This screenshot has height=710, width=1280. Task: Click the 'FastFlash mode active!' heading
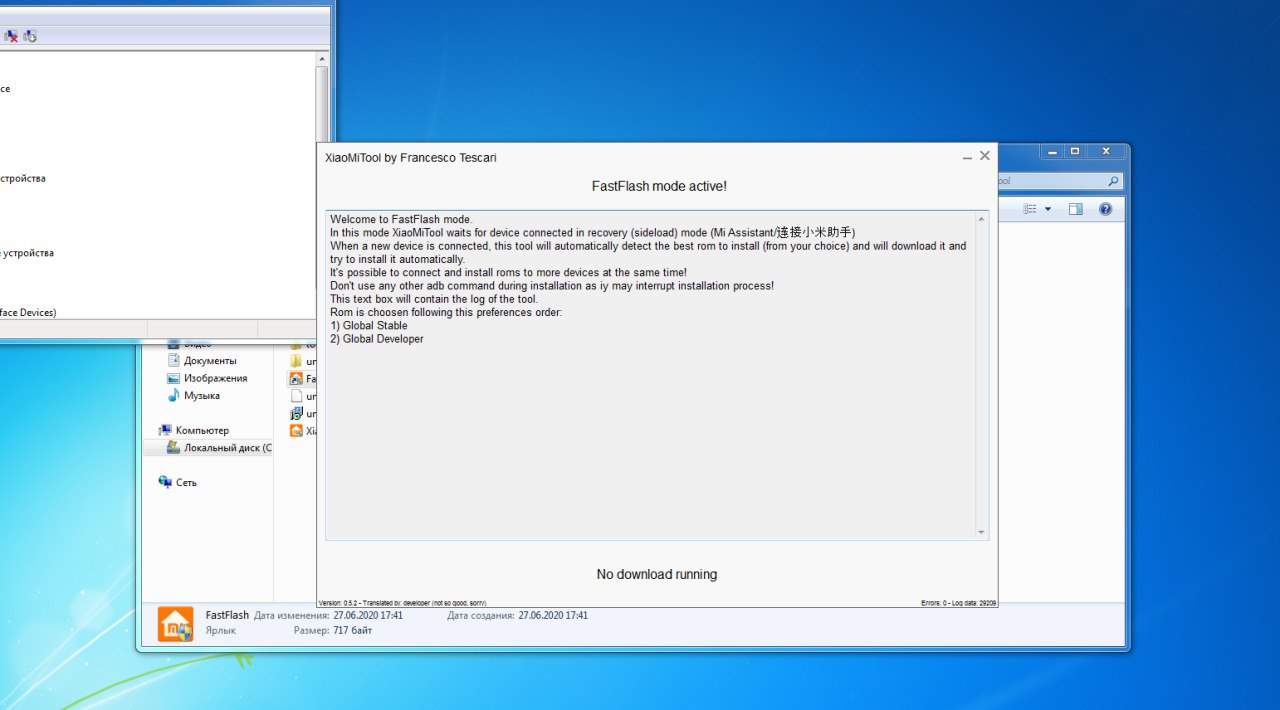(x=659, y=186)
